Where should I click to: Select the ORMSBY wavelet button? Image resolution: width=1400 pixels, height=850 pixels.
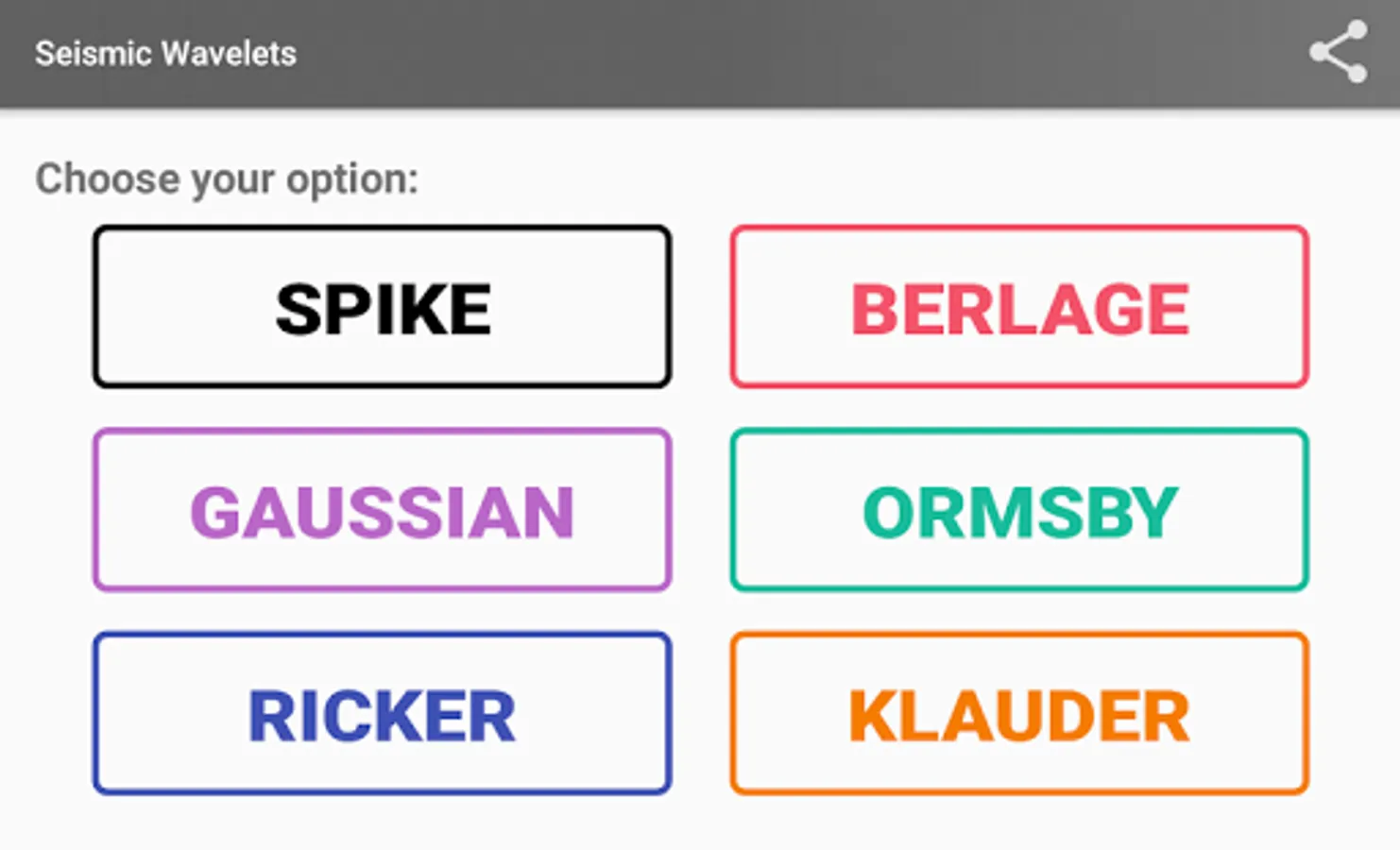1019,510
